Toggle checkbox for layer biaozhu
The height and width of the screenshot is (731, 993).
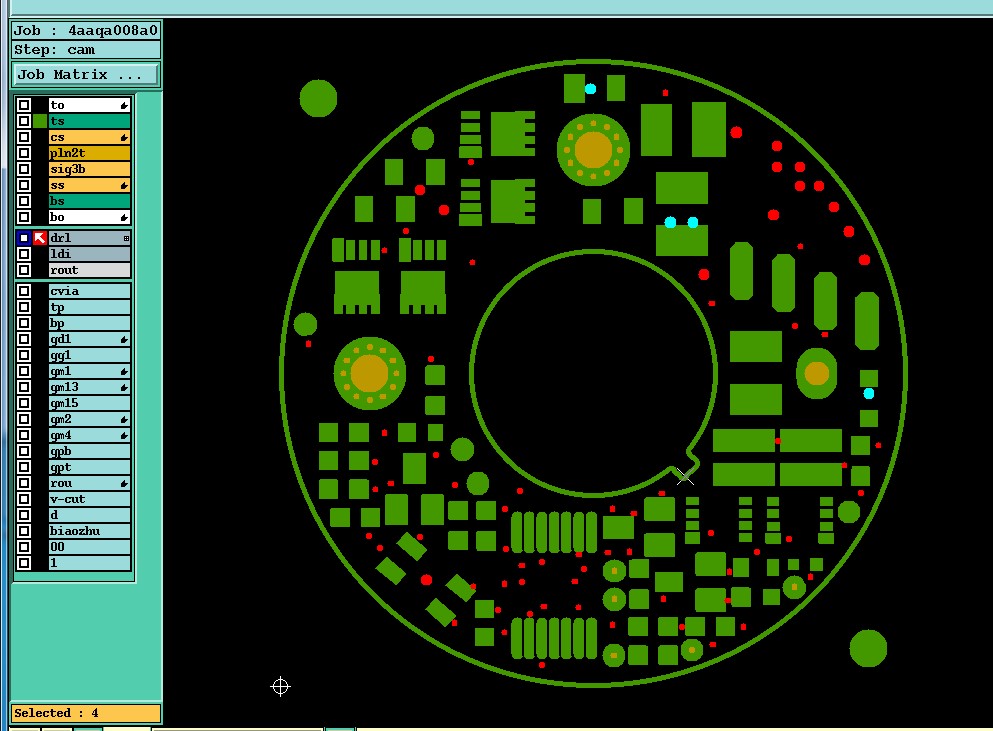[24, 531]
